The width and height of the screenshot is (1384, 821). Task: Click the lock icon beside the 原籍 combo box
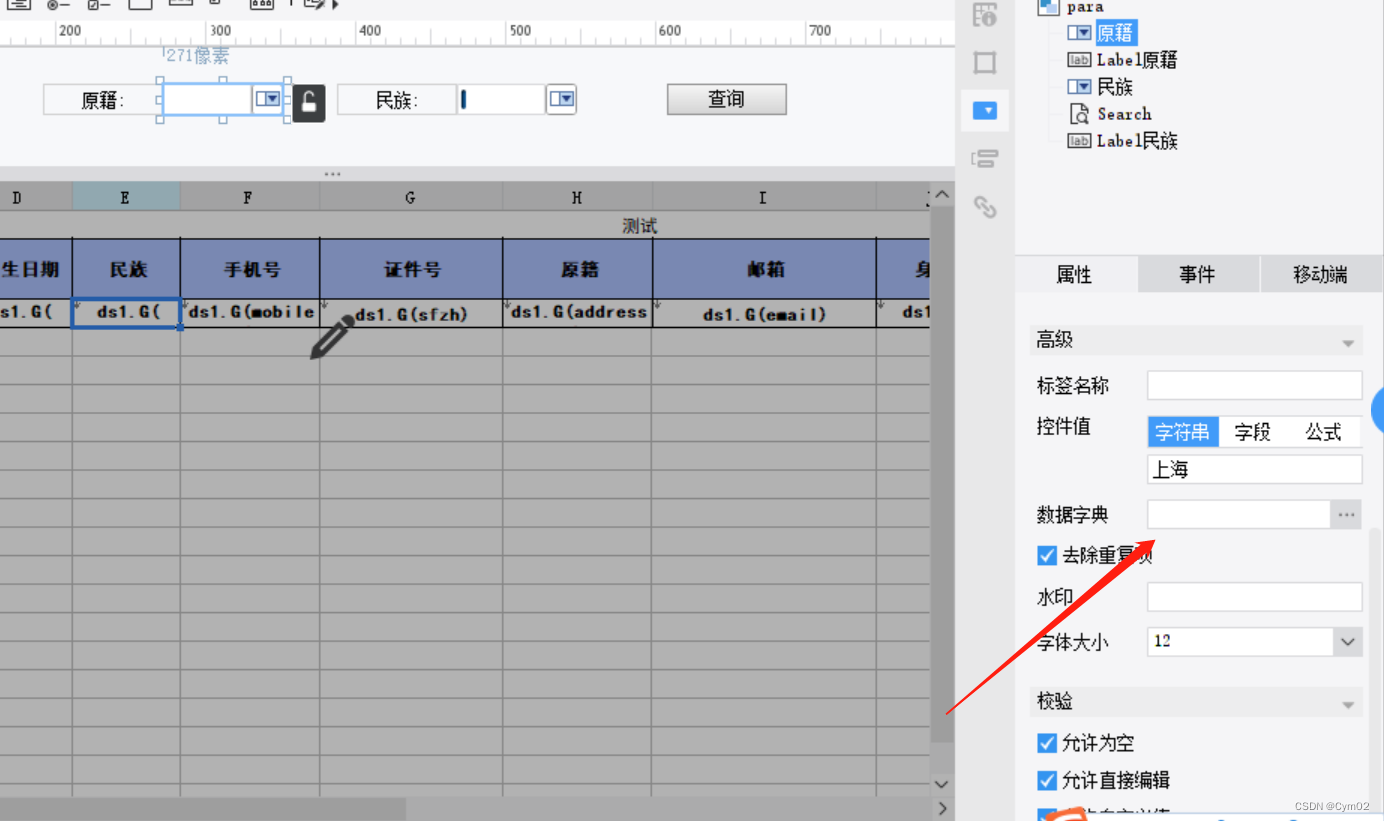point(308,103)
